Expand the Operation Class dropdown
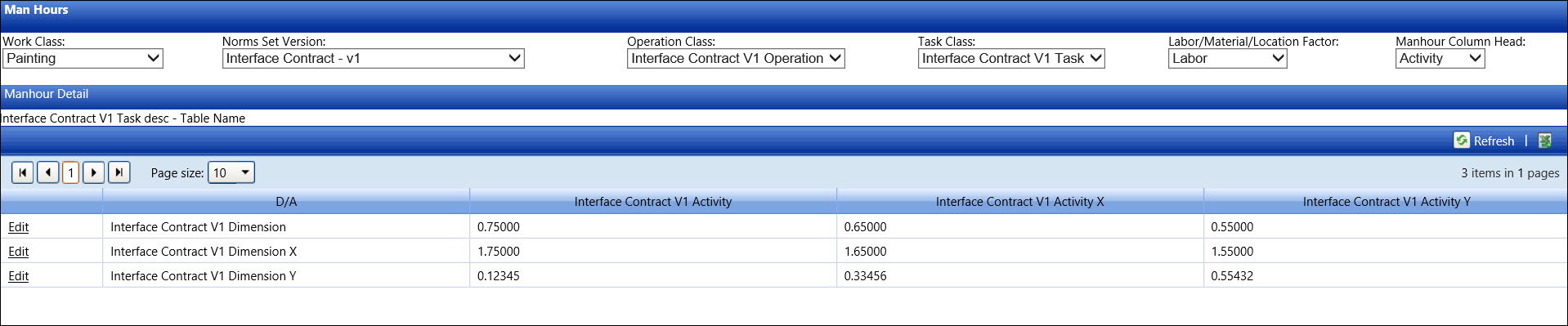Viewport: 1568px width, 326px height. (736, 58)
